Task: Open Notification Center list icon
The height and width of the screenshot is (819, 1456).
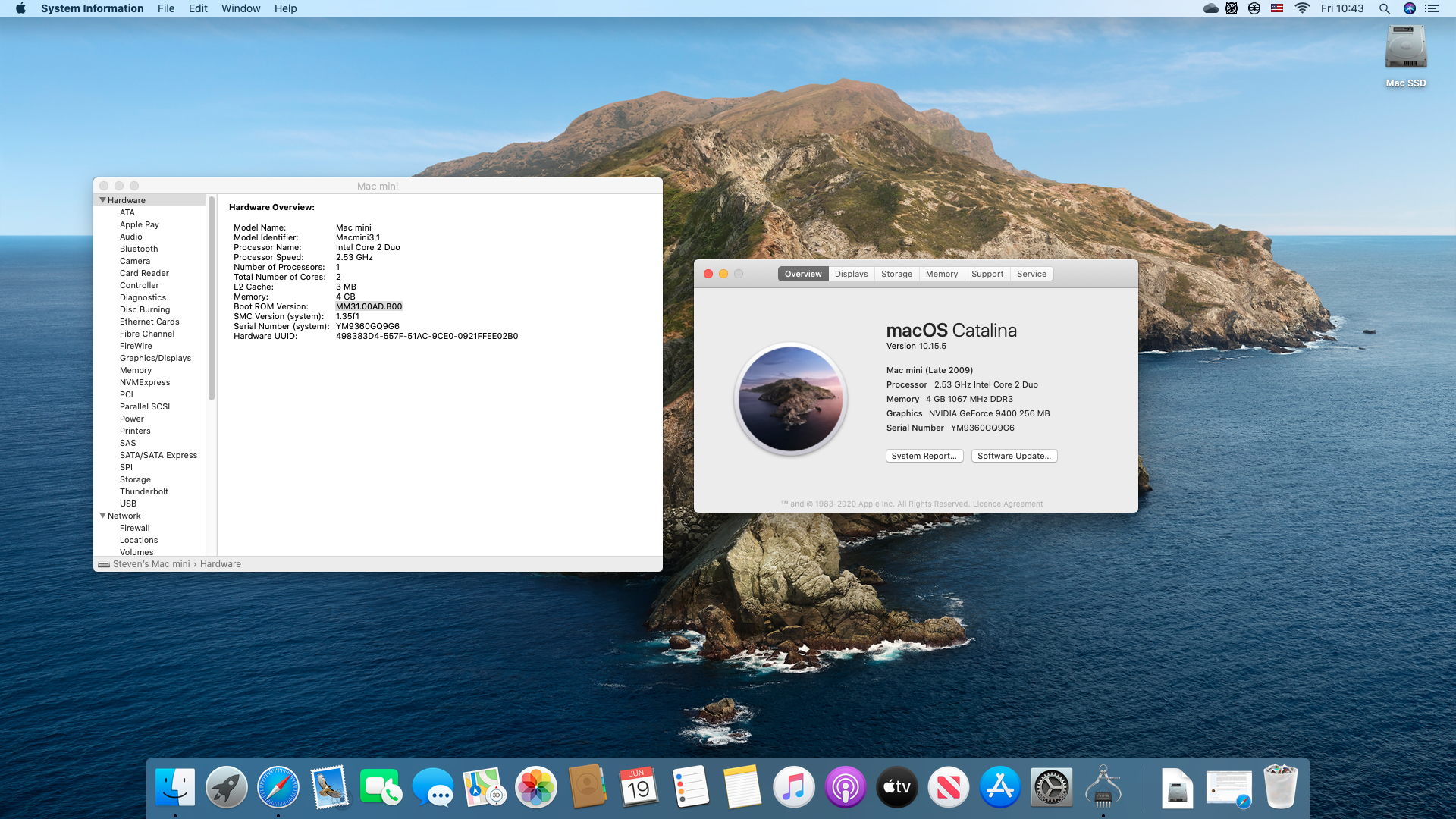Action: 1432,8
